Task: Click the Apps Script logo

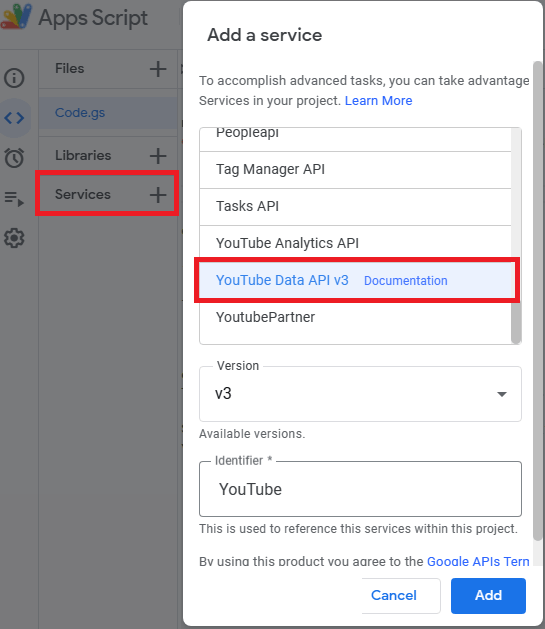Action: tap(16, 17)
